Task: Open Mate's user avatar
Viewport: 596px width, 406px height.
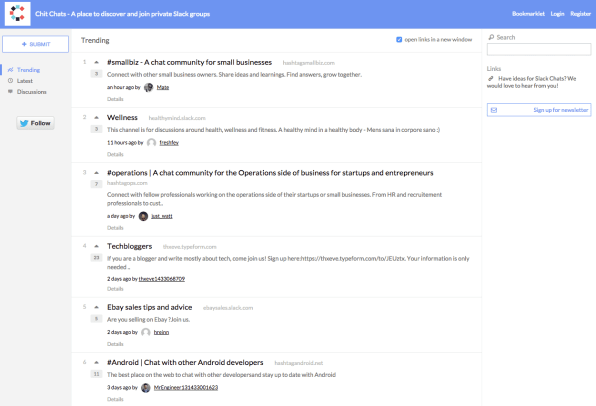Action: click(149, 87)
